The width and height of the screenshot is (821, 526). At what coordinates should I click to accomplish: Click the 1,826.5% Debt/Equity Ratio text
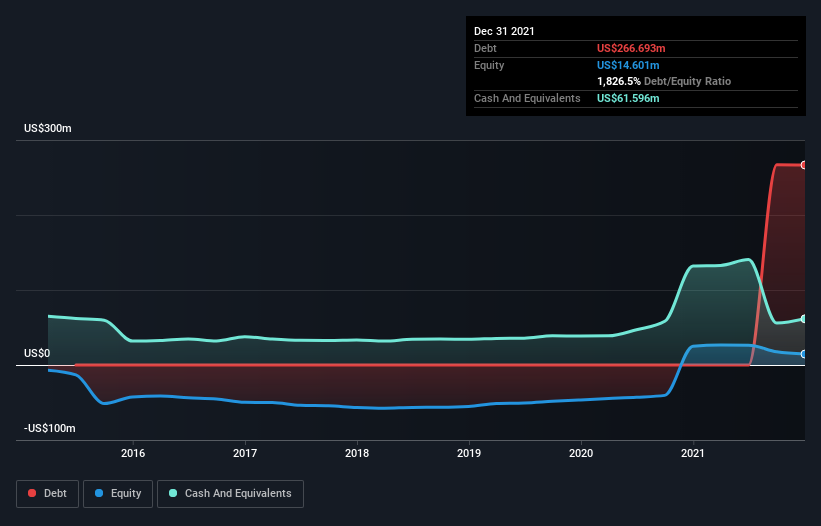664,81
